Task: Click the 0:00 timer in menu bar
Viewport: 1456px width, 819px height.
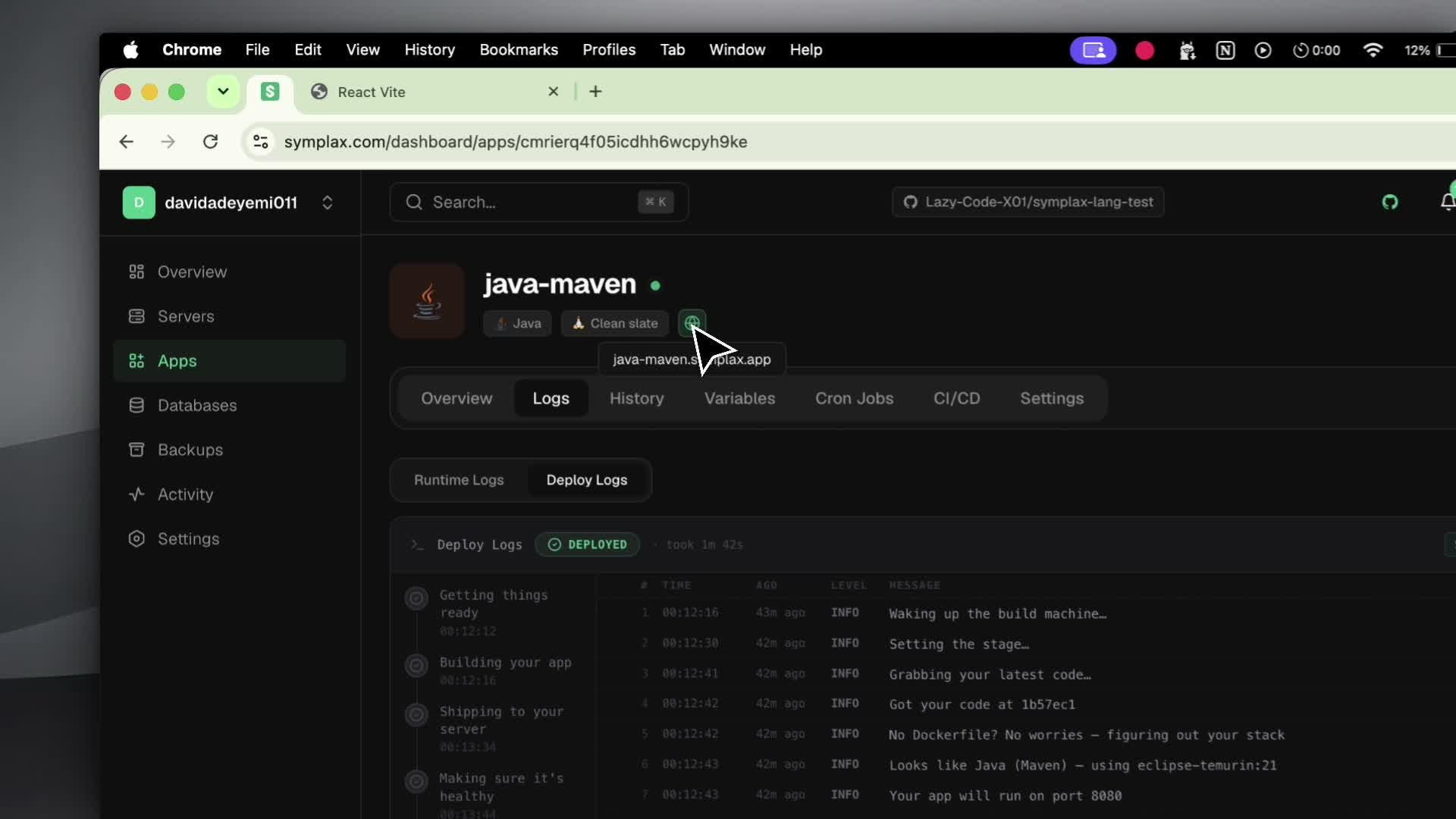Action: (x=1316, y=50)
